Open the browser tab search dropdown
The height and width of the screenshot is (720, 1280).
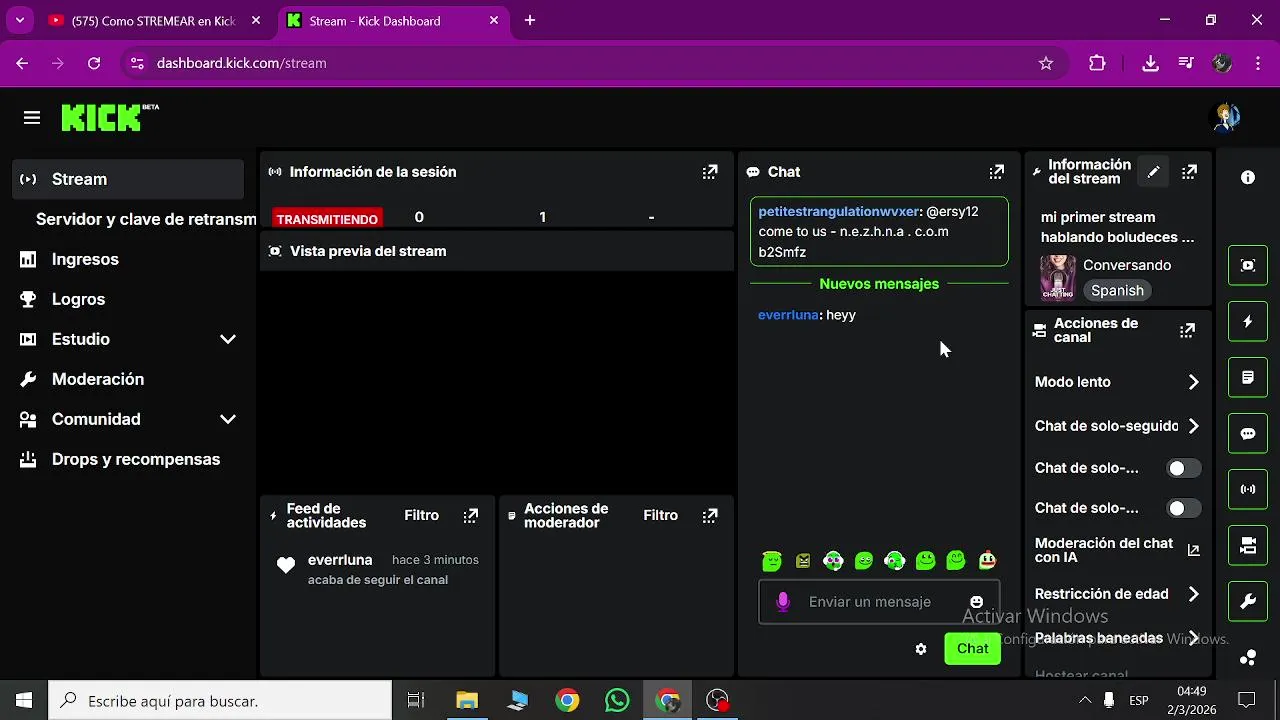point(19,20)
